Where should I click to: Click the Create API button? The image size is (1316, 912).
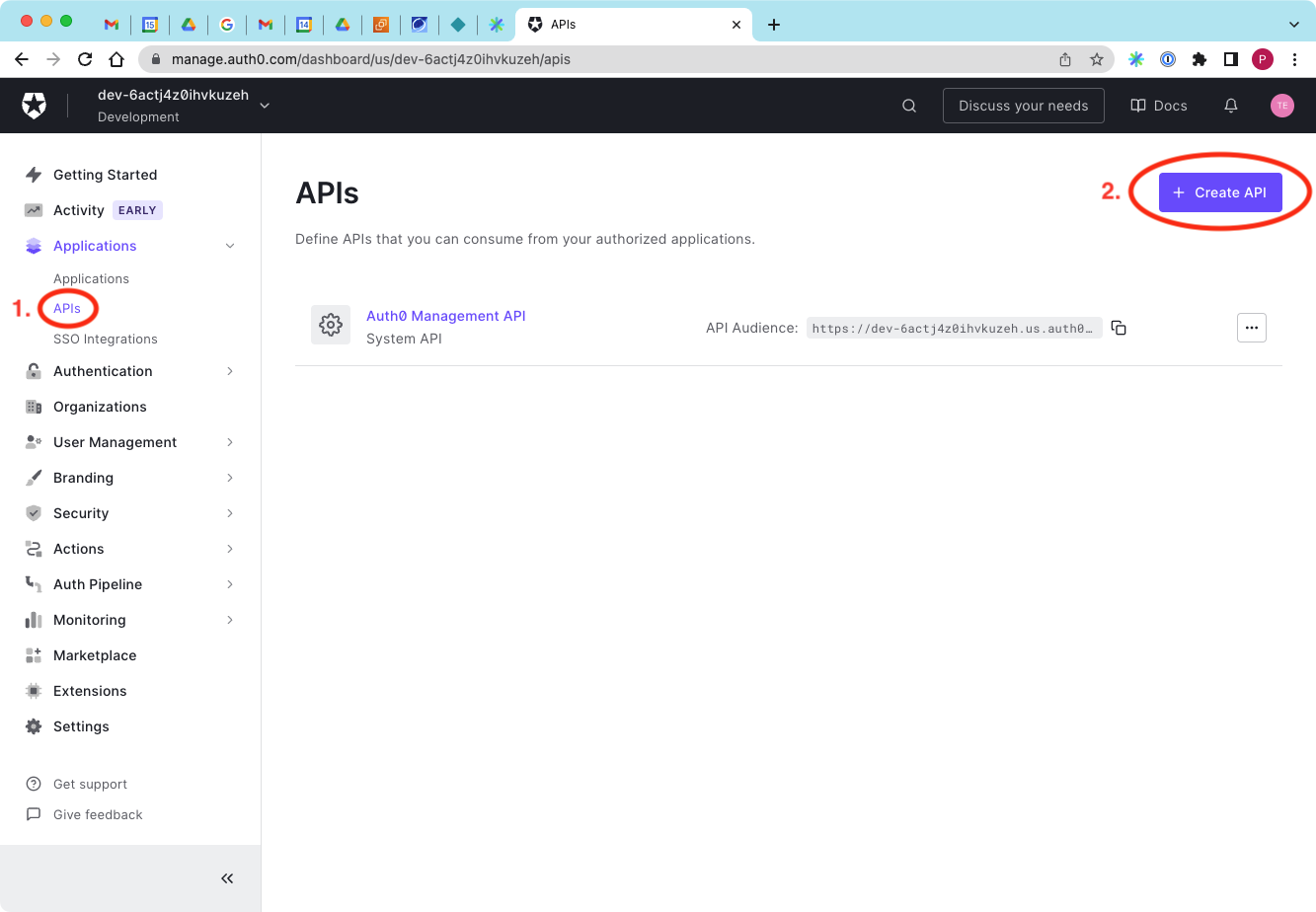1220,192
